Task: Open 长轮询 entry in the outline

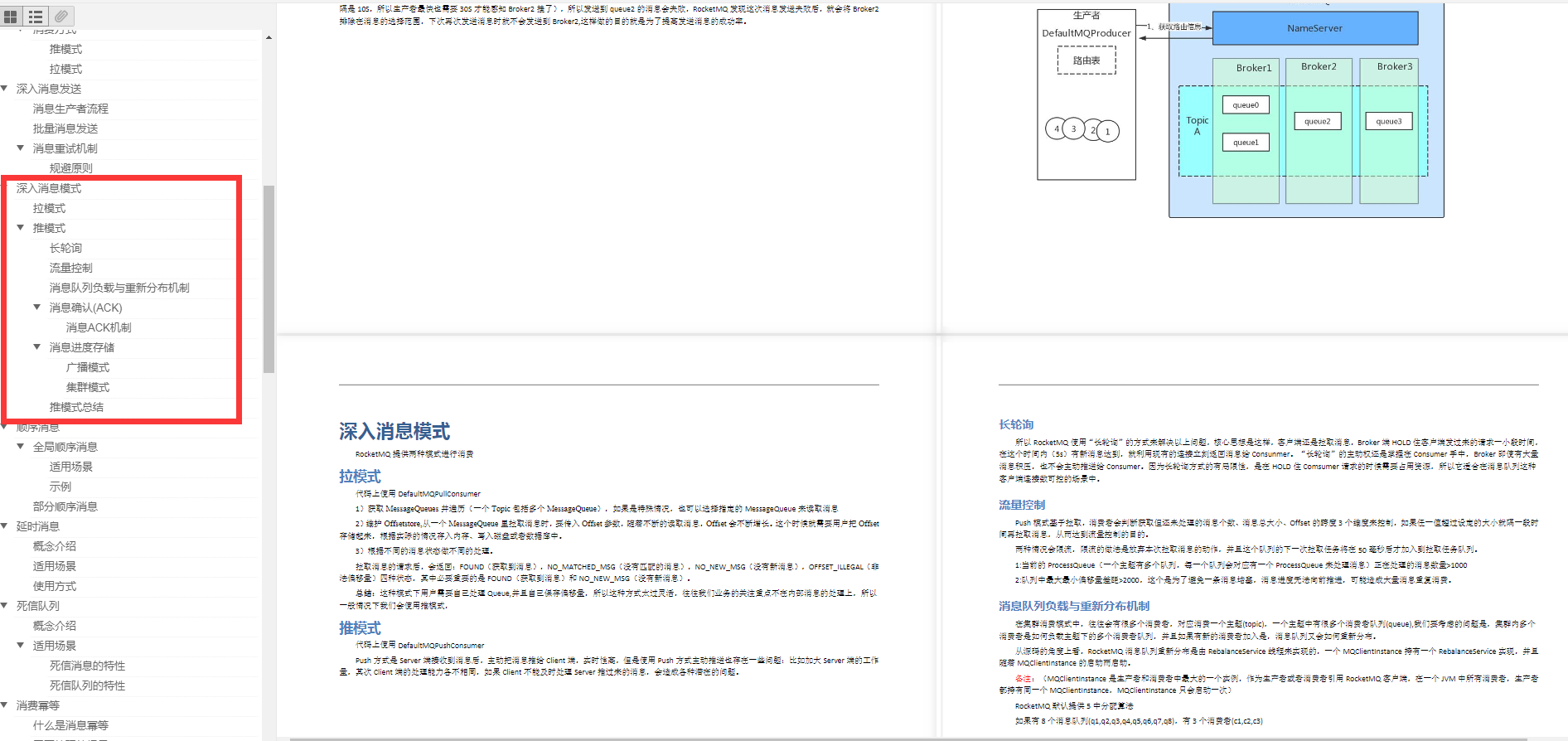Action: coord(65,248)
